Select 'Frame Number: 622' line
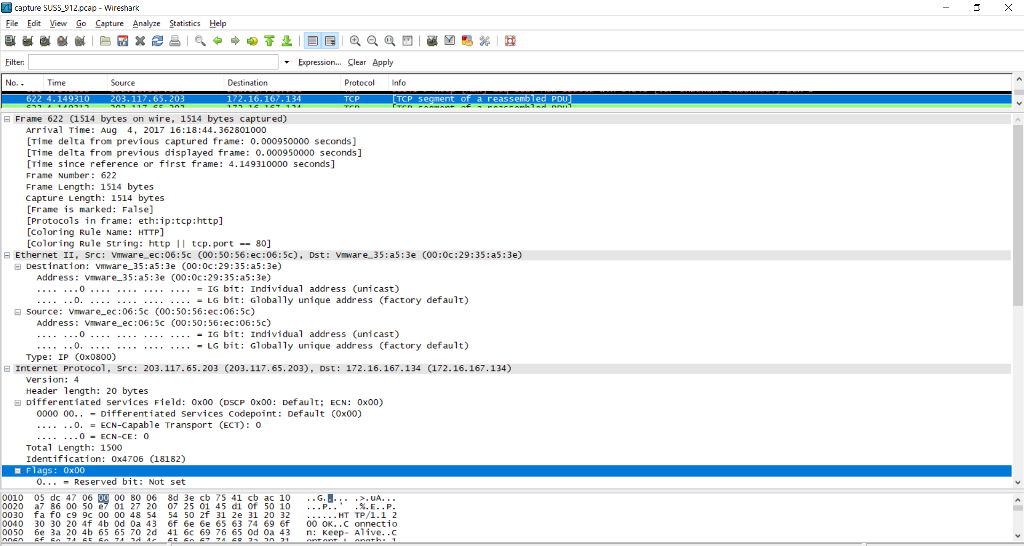The height and width of the screenshot is (546, 1024). tap(71, 176)
